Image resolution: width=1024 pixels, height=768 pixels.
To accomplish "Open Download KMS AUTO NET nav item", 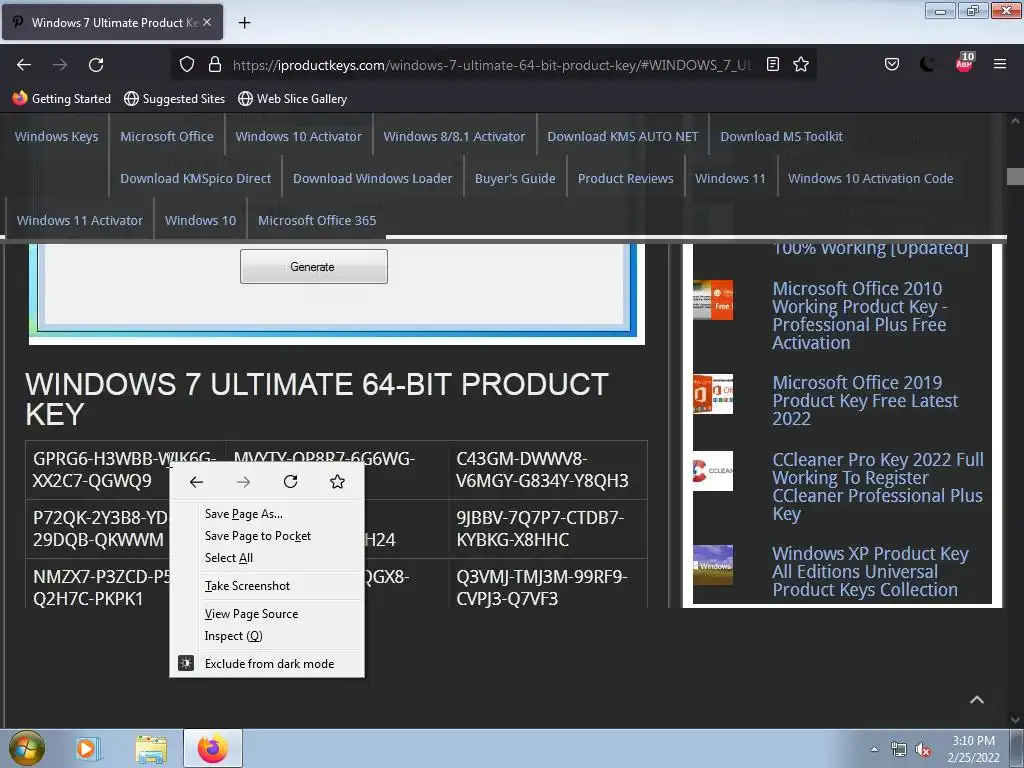I will coord(622,136).
